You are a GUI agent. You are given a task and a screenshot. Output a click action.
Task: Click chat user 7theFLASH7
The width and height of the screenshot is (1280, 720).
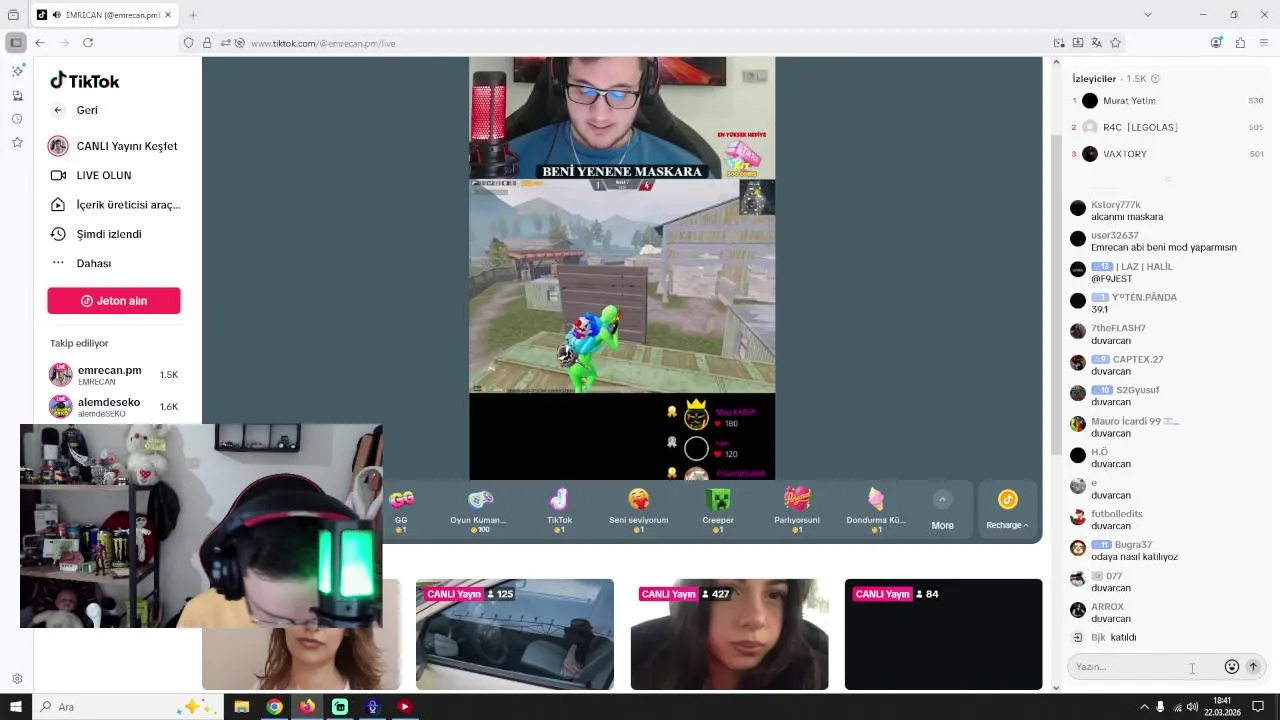click(x=1118, y=328)
